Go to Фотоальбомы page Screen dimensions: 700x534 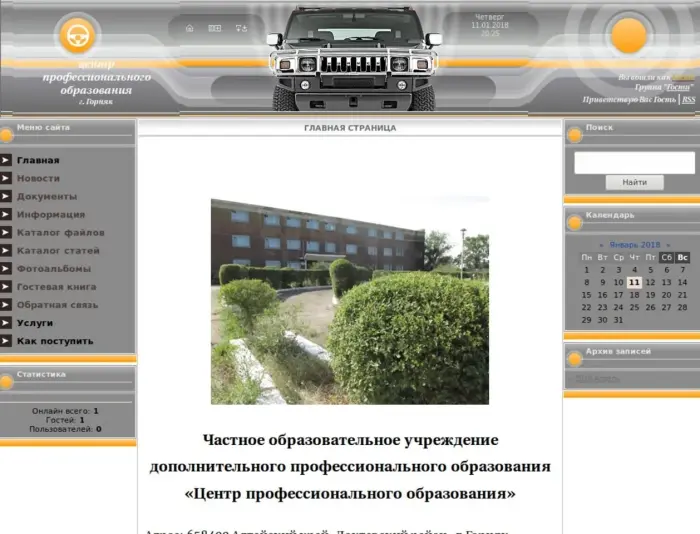54,269
